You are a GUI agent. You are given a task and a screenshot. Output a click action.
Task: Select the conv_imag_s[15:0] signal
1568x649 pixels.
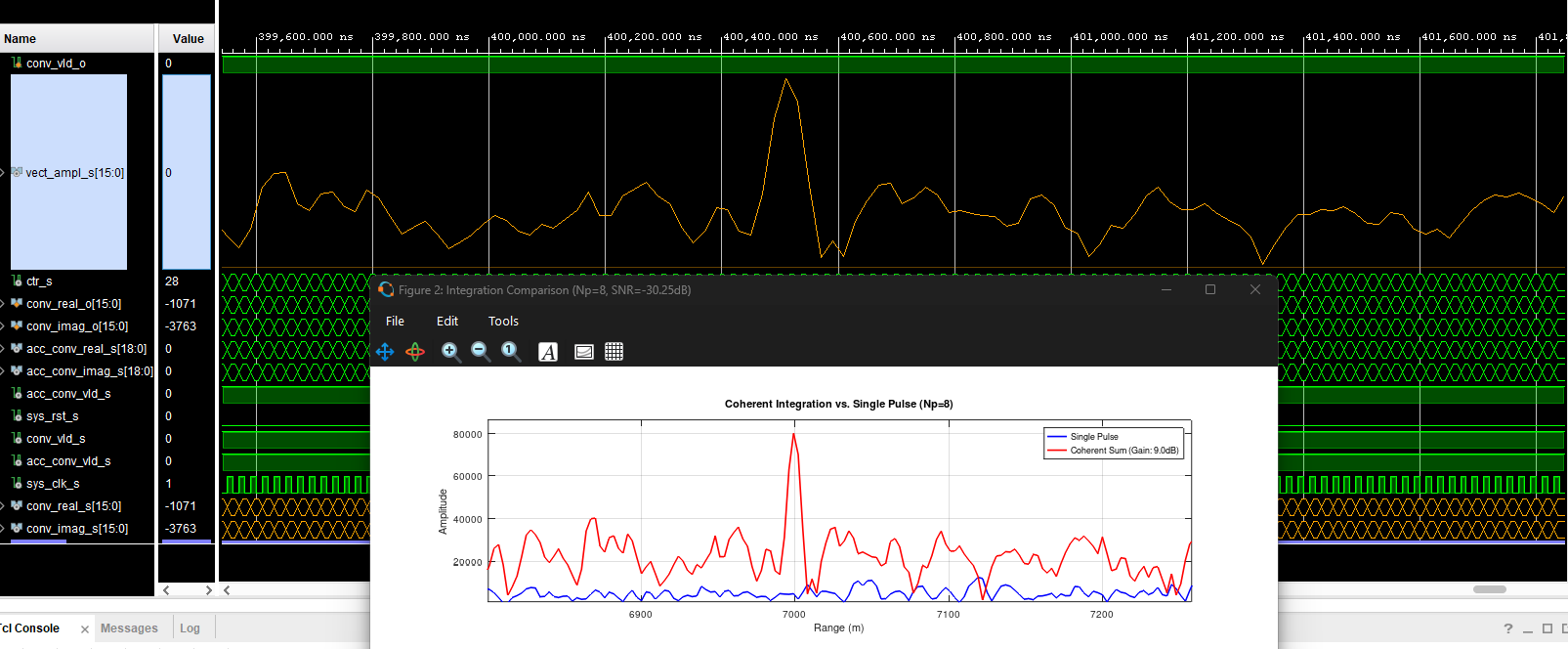tap(77, 529)
